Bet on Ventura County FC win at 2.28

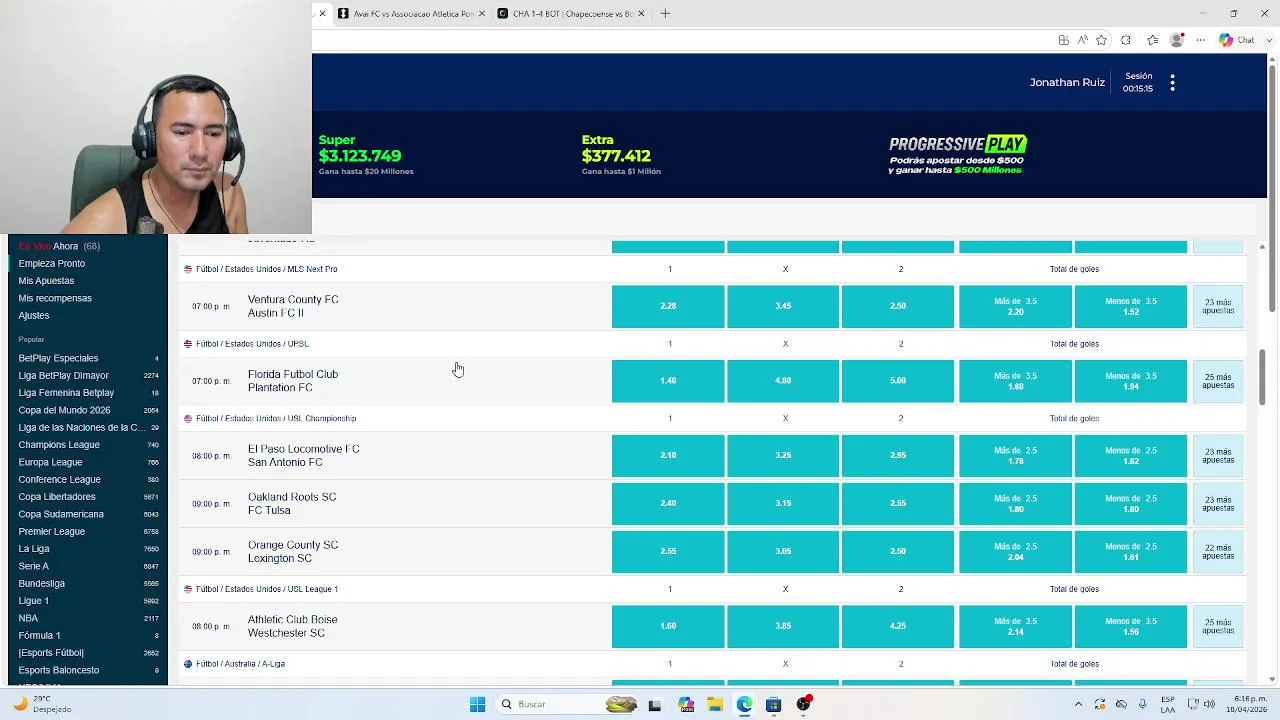click(668, 306)
